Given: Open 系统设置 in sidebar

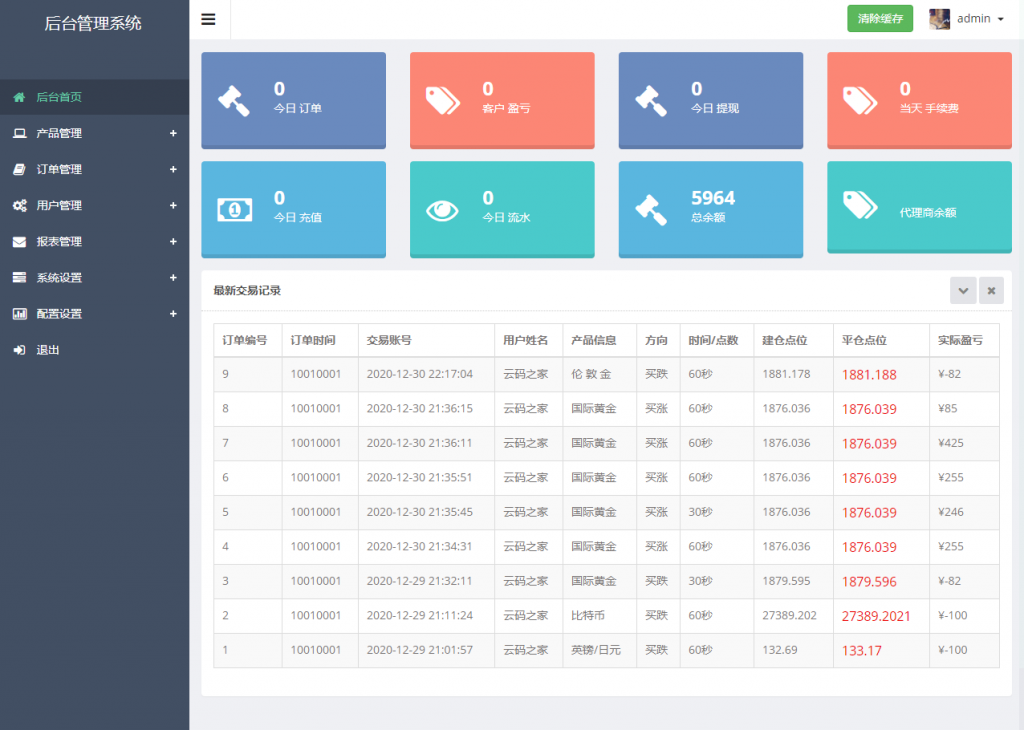Looking at the screenshot, I should click(x=59, y=277).
